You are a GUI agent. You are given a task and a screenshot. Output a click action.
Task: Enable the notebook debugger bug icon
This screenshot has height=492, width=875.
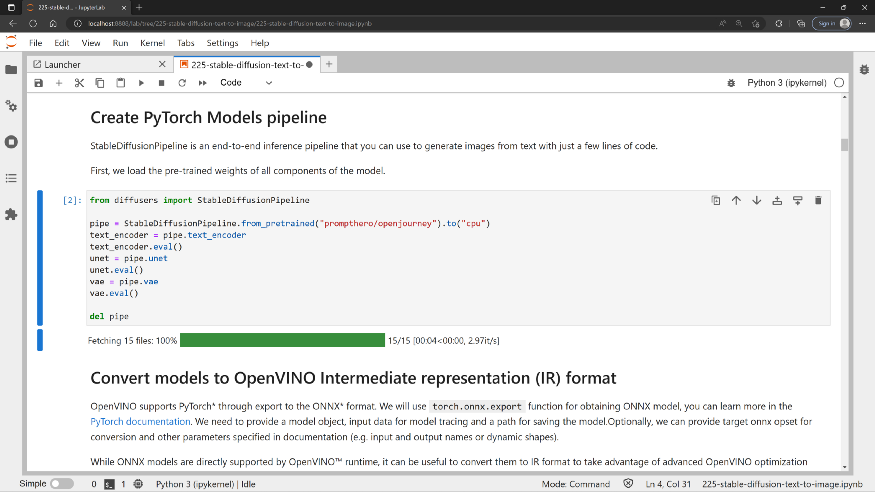(732, 83)
